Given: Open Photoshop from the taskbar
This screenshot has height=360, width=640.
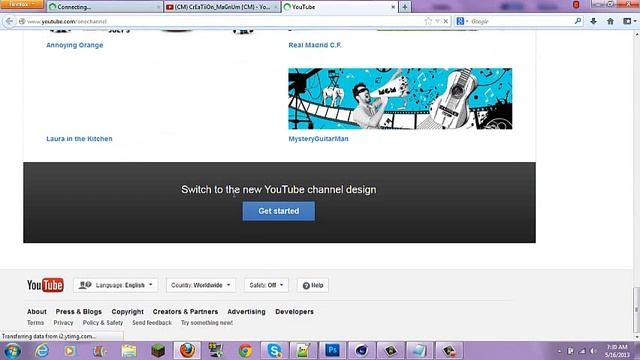Looking at the screenshot, I should coord(332,351).
